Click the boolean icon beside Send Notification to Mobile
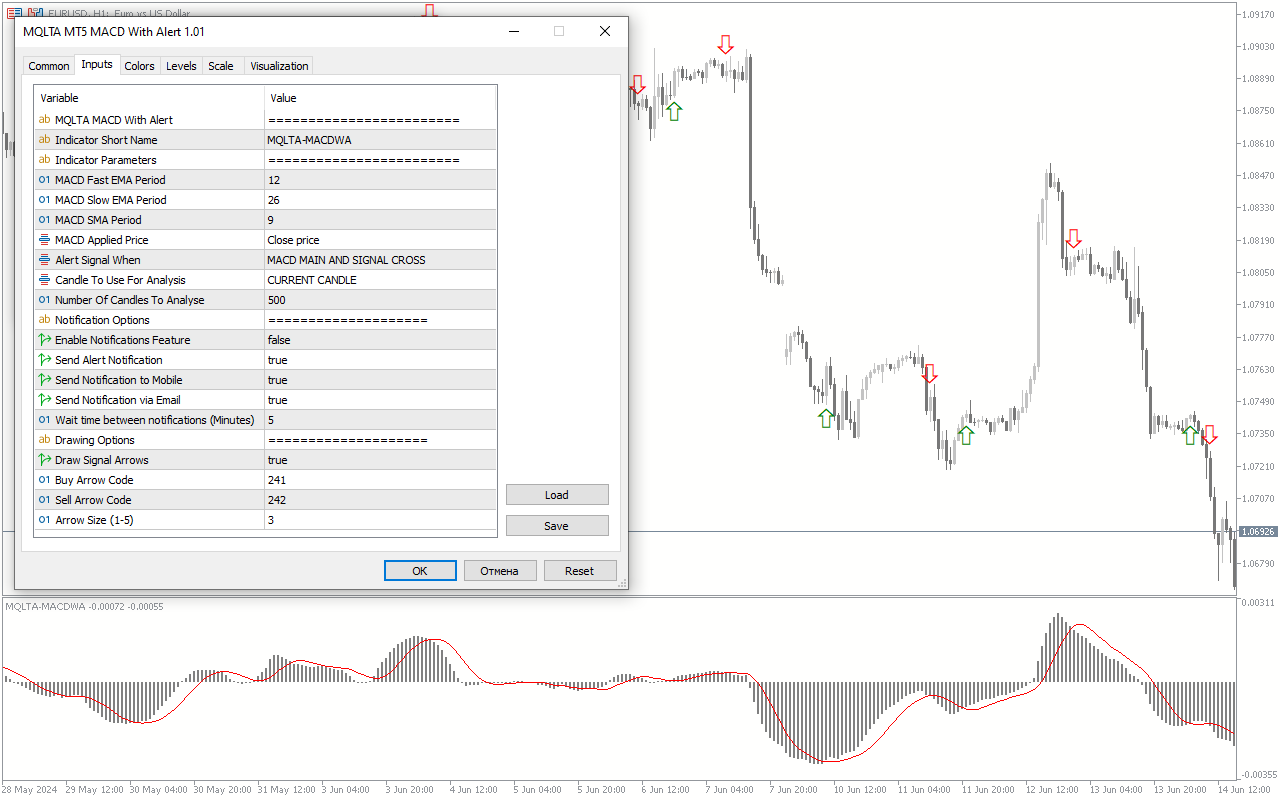This screenshot has height=800, width=1280. 44,380
